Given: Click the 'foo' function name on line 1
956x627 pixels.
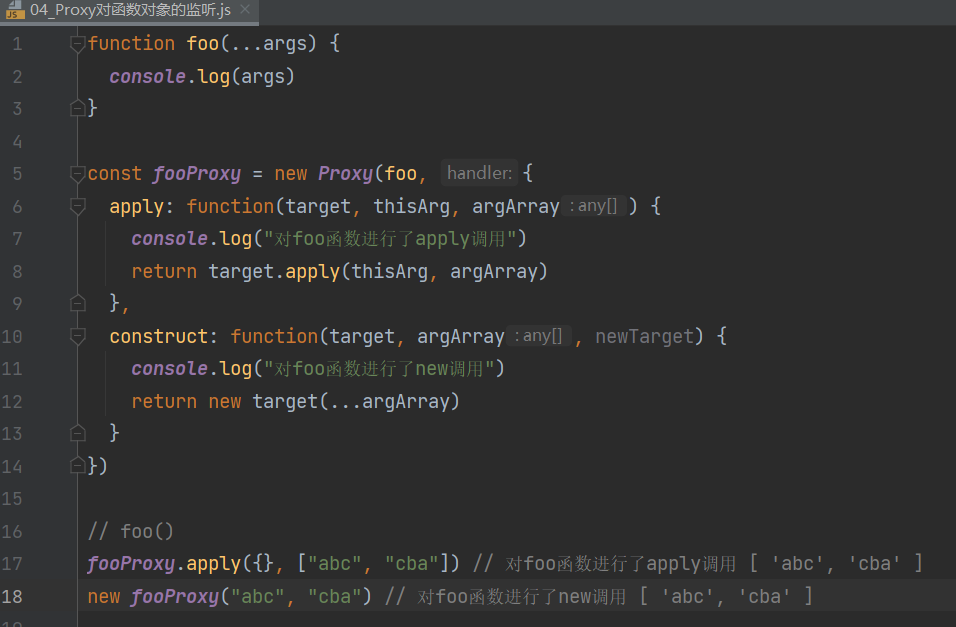Looking at the screenshot, I should (x=202, y=43).
